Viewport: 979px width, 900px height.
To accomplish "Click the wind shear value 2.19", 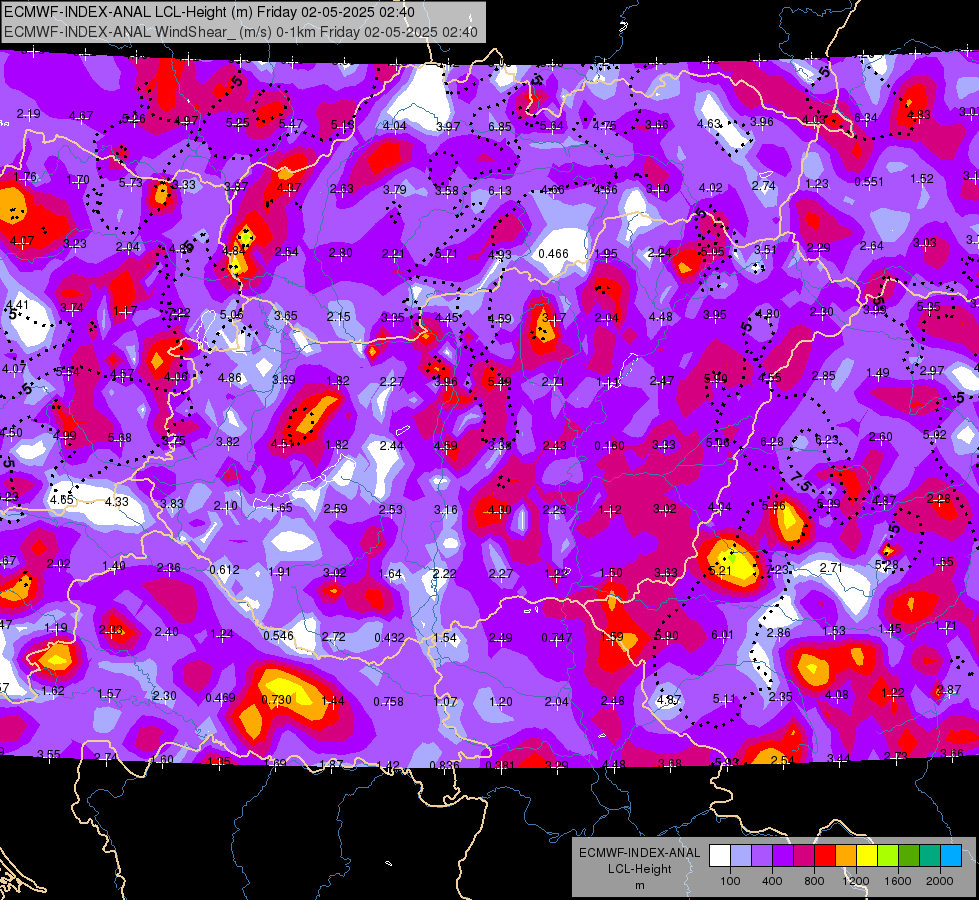I will click(x=28, y=114).
